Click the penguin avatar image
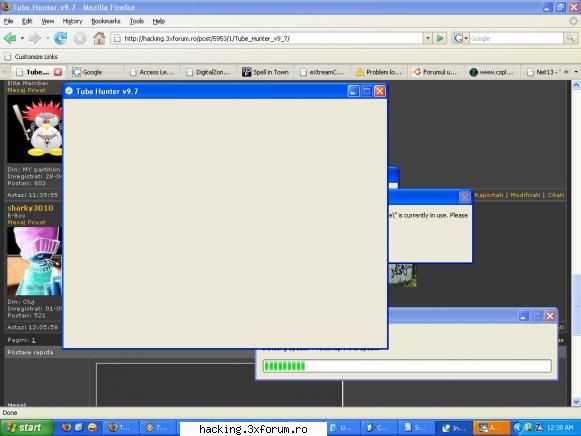Screen dimensions: 581x436 click(x=34, y=129)
